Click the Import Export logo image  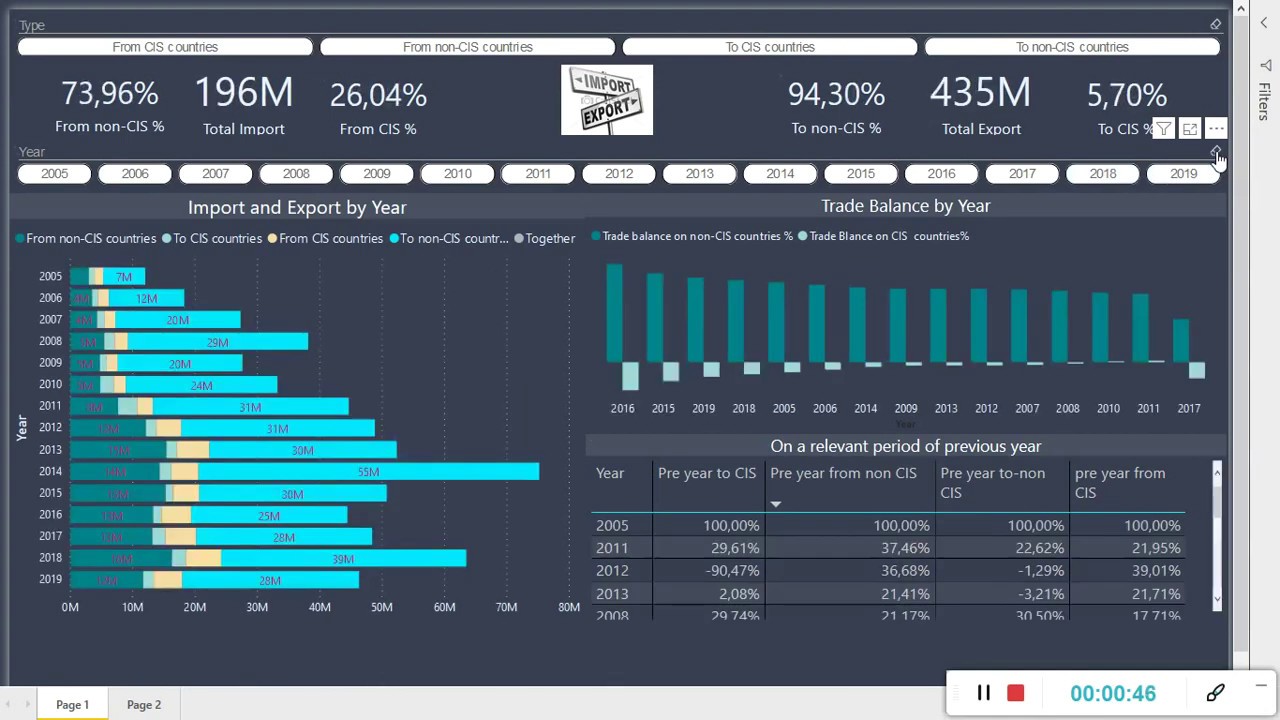pyautogui.click(x=607, y=100)
